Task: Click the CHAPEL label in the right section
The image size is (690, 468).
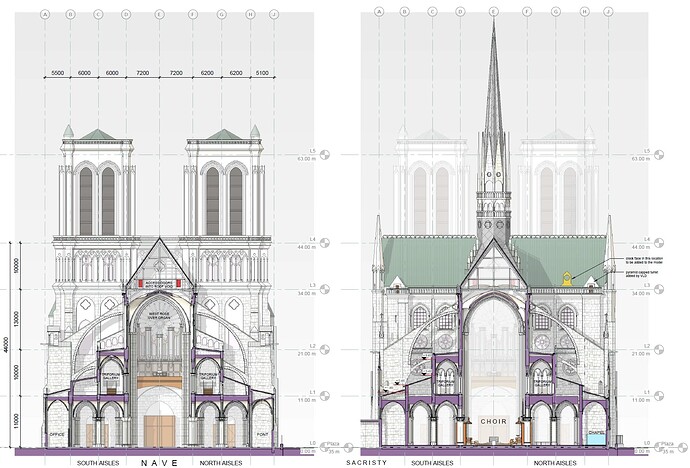Action: click(x=597, y=433)
